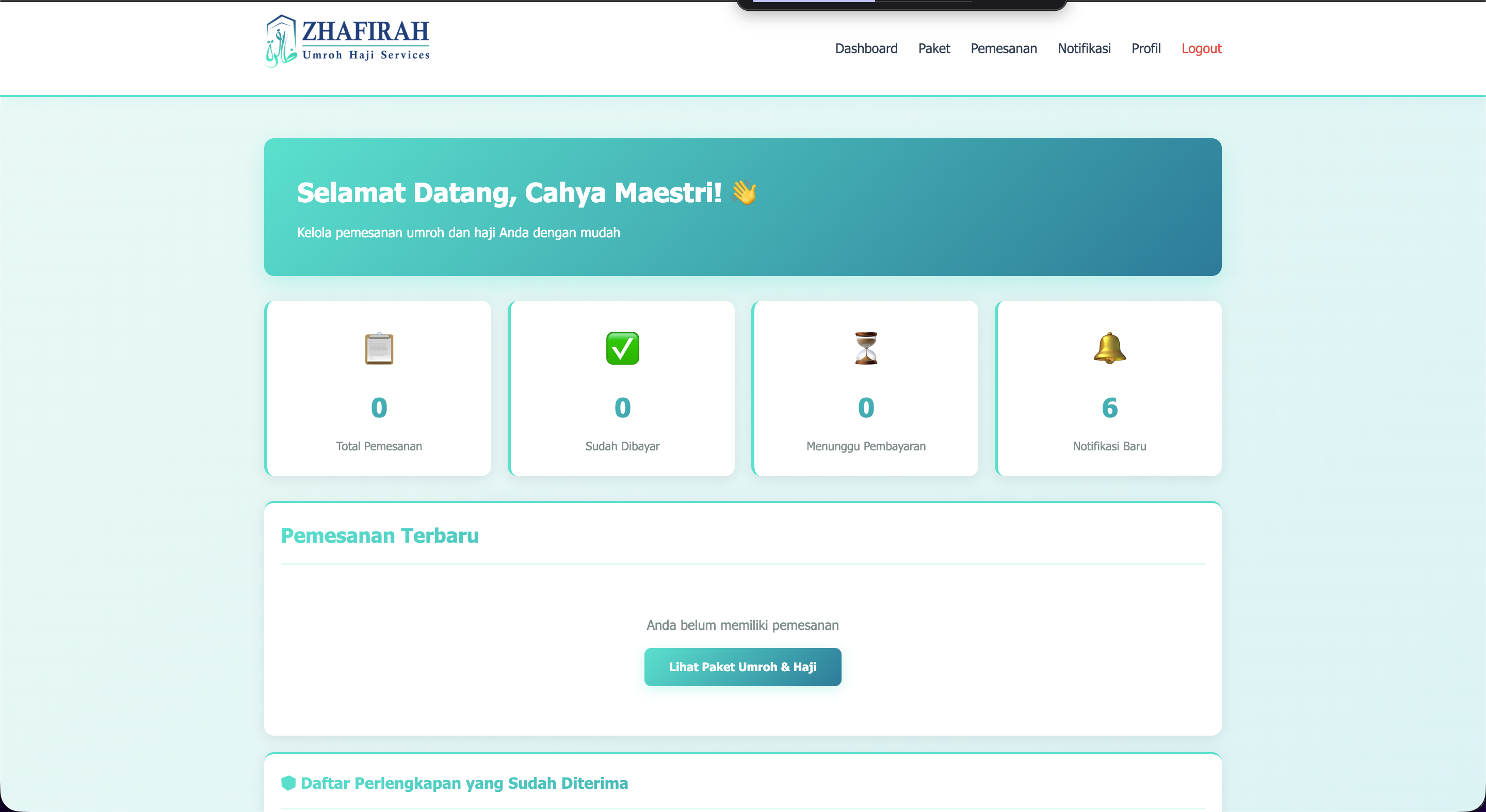Click the clipboard icon above Total Pemesanan
The width and height of the screenshot is (1486, 812).
379,348
